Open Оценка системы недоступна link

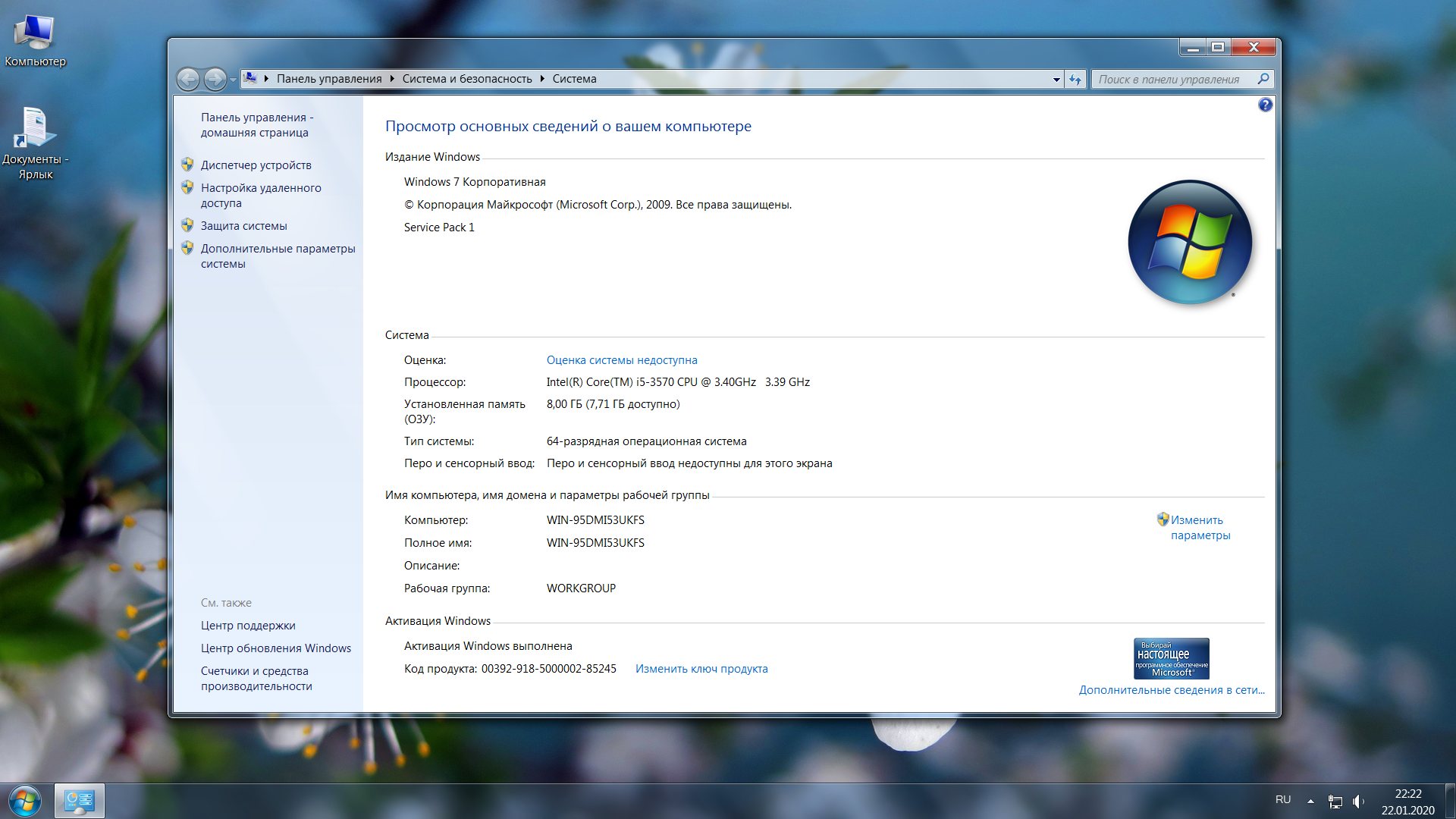click(622, 360)
